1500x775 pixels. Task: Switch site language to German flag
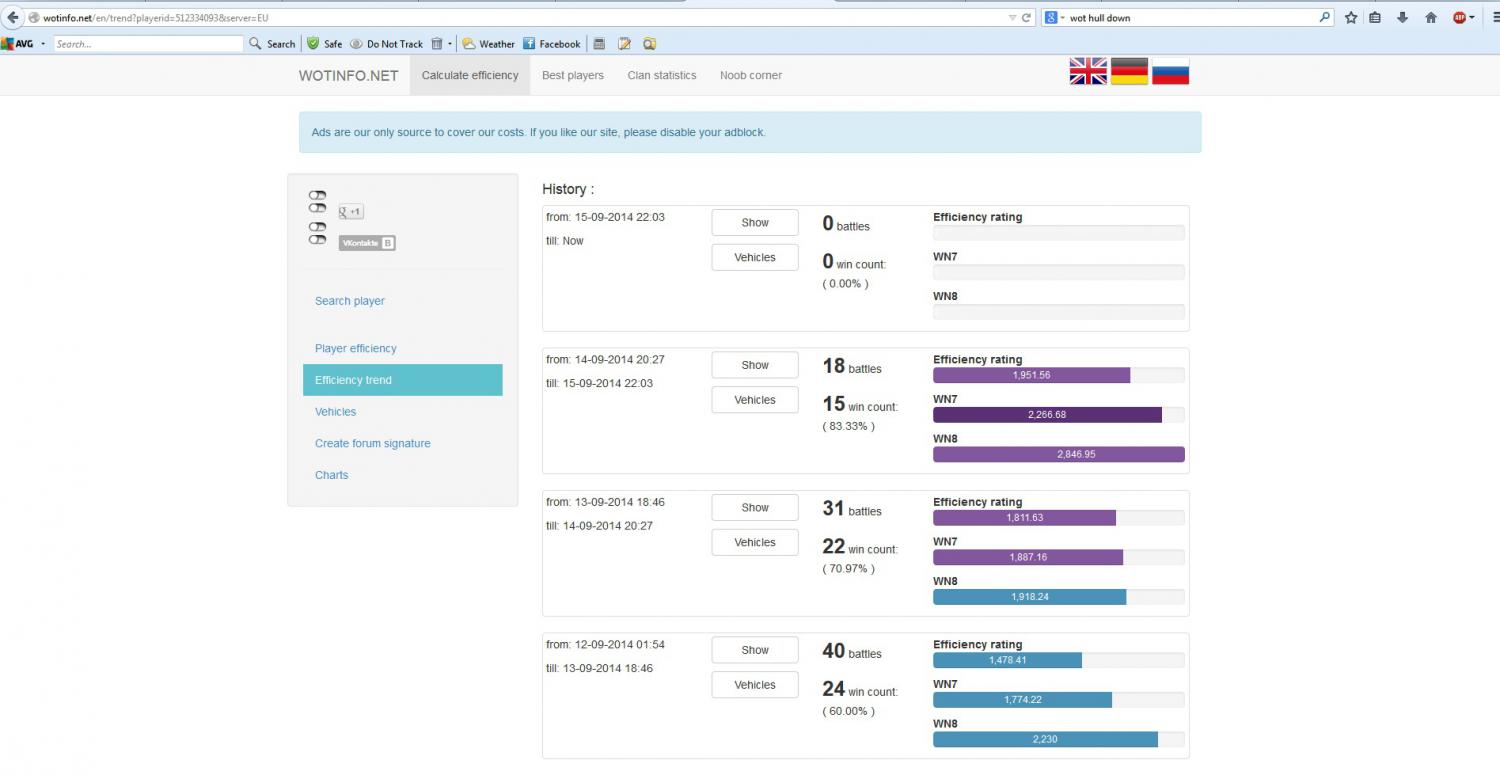tap(1129, 71)
